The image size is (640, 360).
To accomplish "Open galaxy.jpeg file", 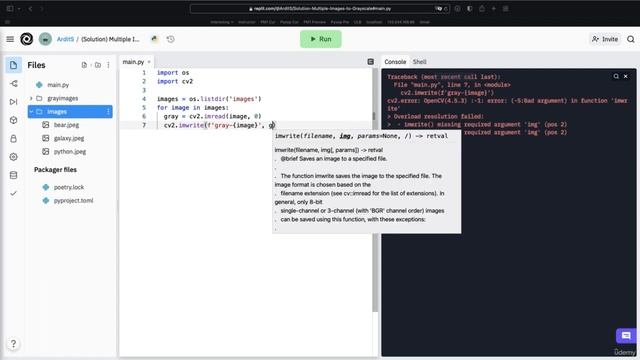I will point(70,138).
